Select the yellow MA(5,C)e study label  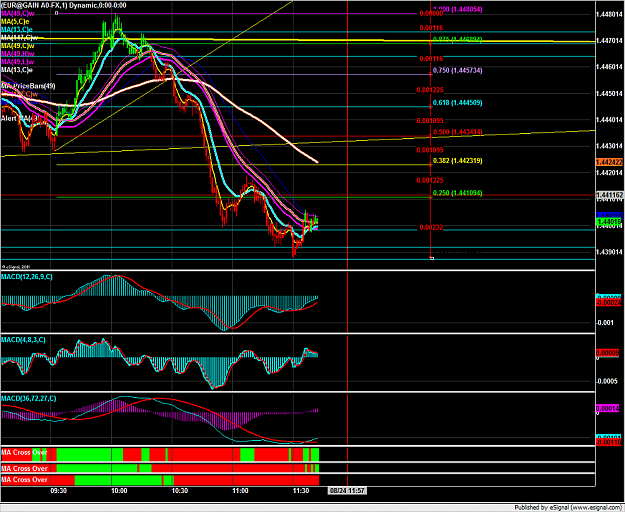click(16, 21)
